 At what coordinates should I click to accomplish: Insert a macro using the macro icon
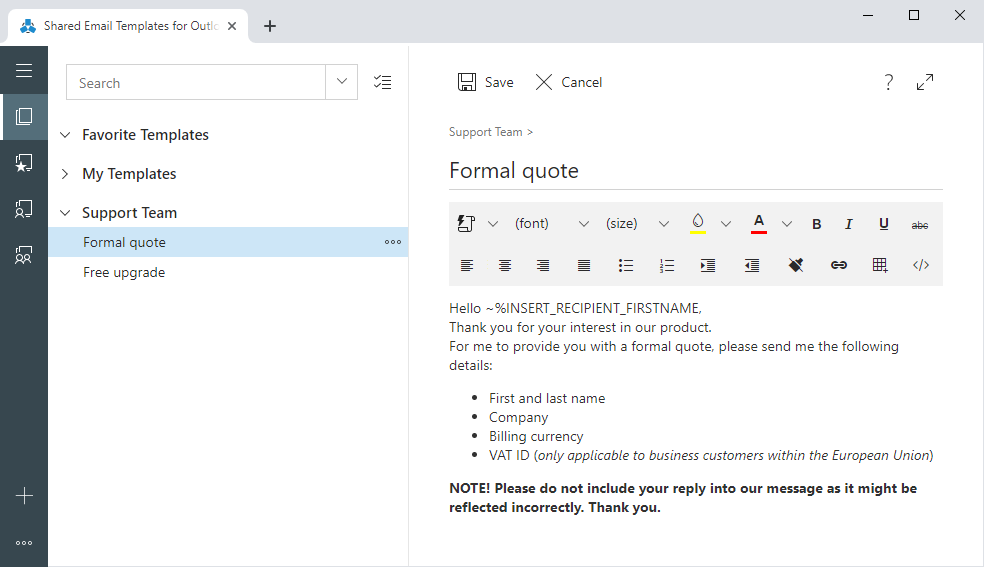(466, 223)
